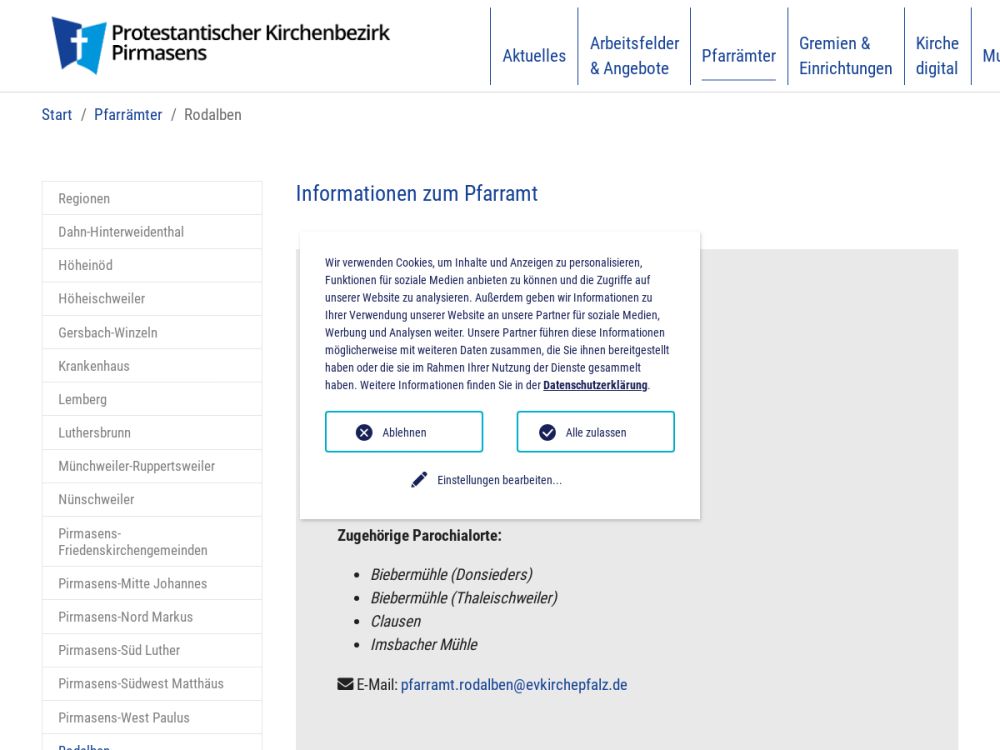
Task: Email pfarramt.rodalben@evkirchepfalz.de address link
Action: [514, 685]
